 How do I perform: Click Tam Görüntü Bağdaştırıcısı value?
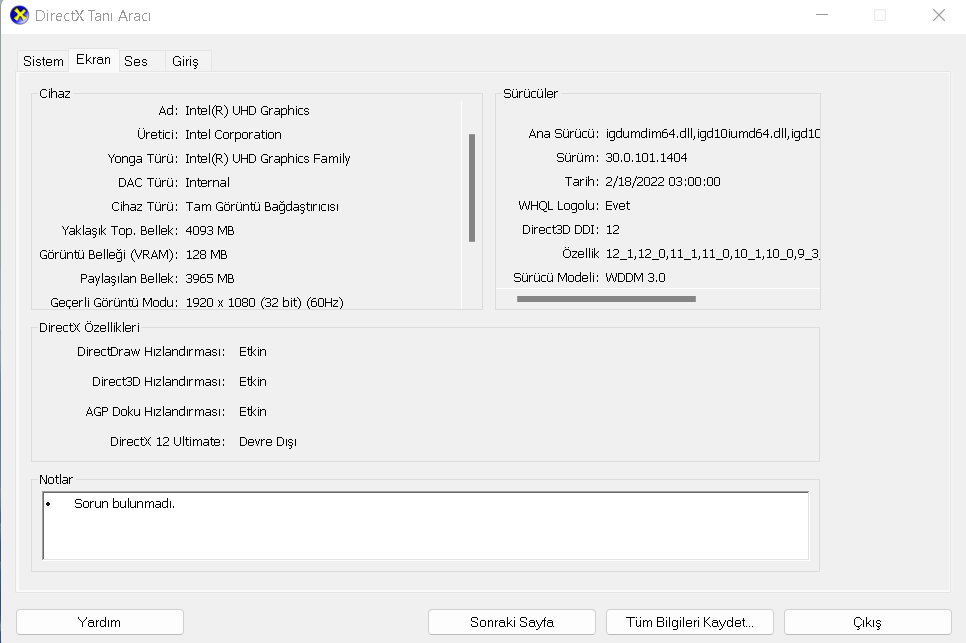[x=262, y=207]
